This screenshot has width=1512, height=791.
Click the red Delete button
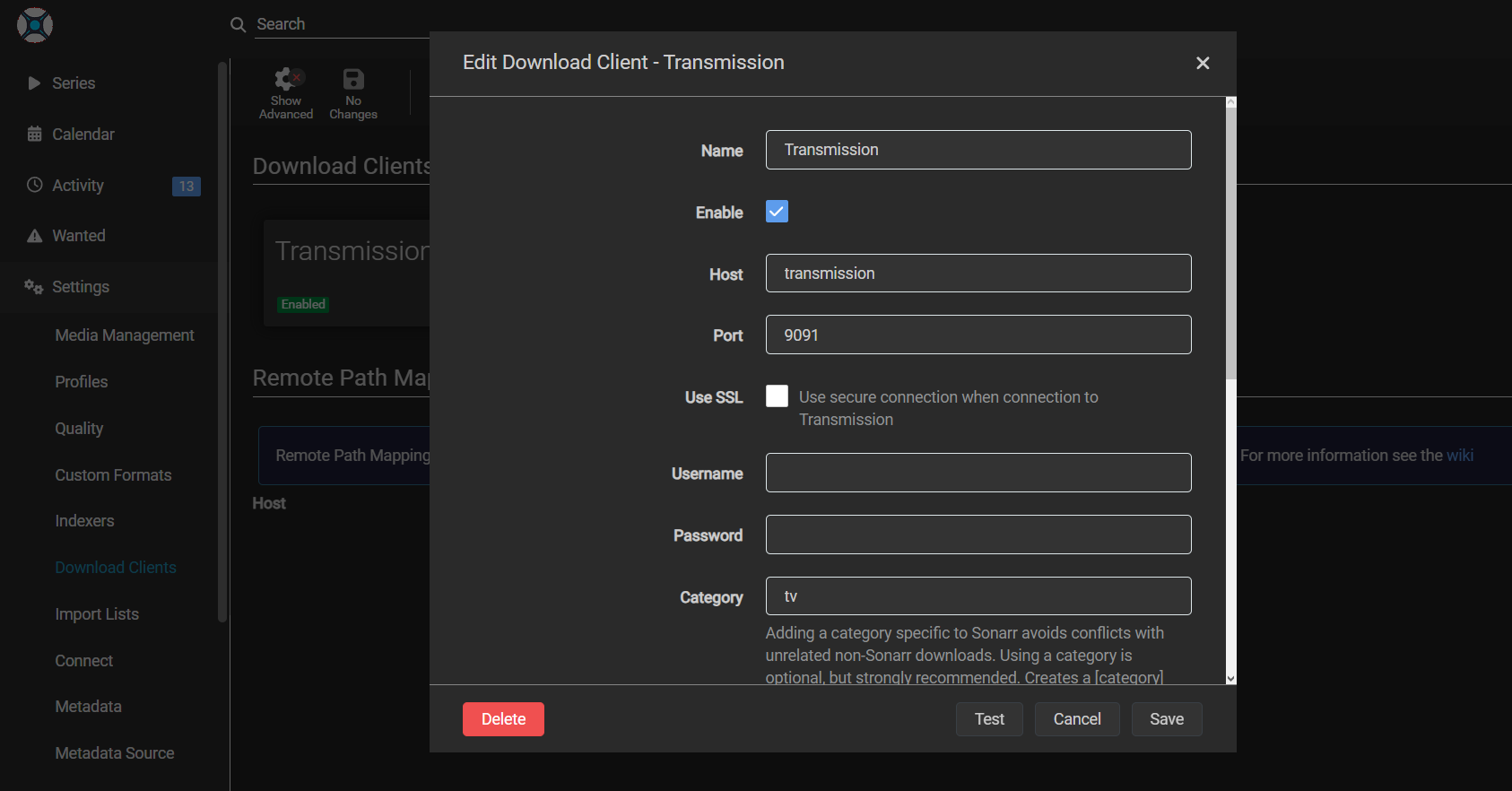pos(503,719)
